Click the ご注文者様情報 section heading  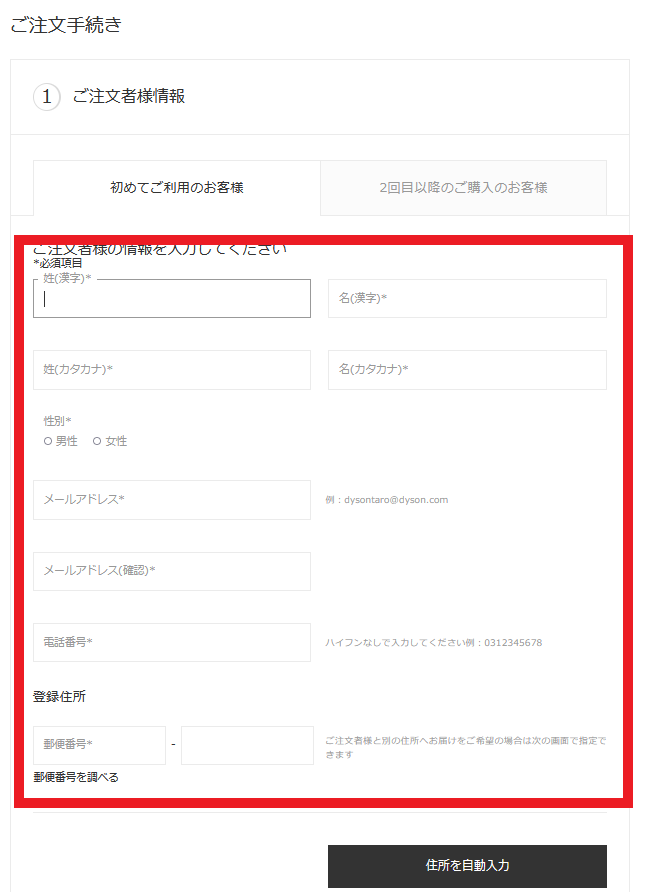click(128, 97)
